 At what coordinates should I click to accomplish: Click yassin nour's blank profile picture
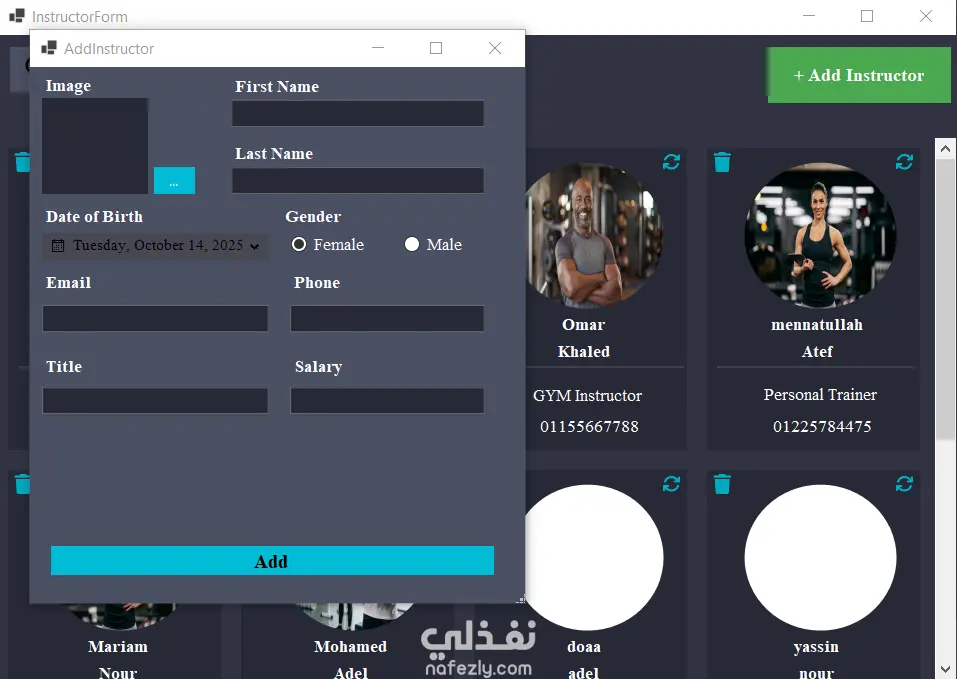pos(820,558)
